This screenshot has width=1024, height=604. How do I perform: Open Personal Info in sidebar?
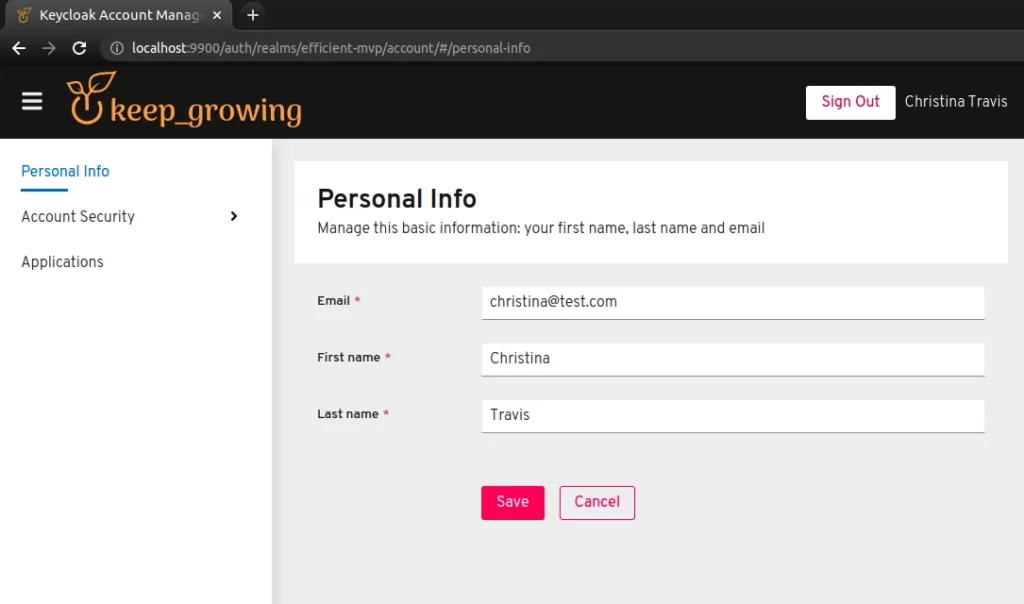tap(65, 171)
